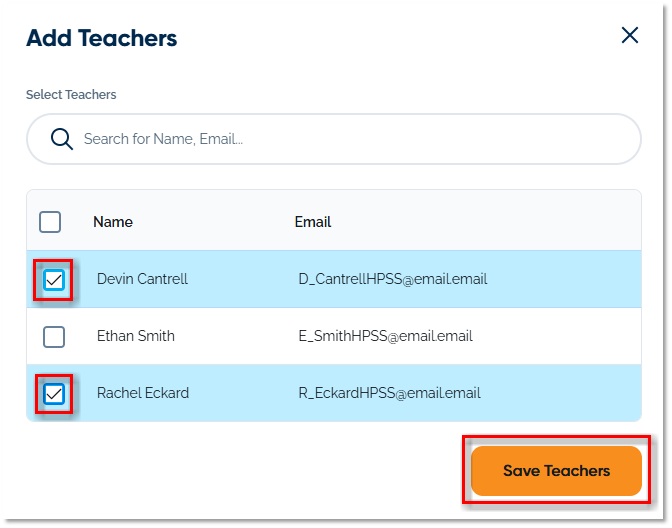
Task: Click the Select Teachers label
Action: tap(71, 95)
